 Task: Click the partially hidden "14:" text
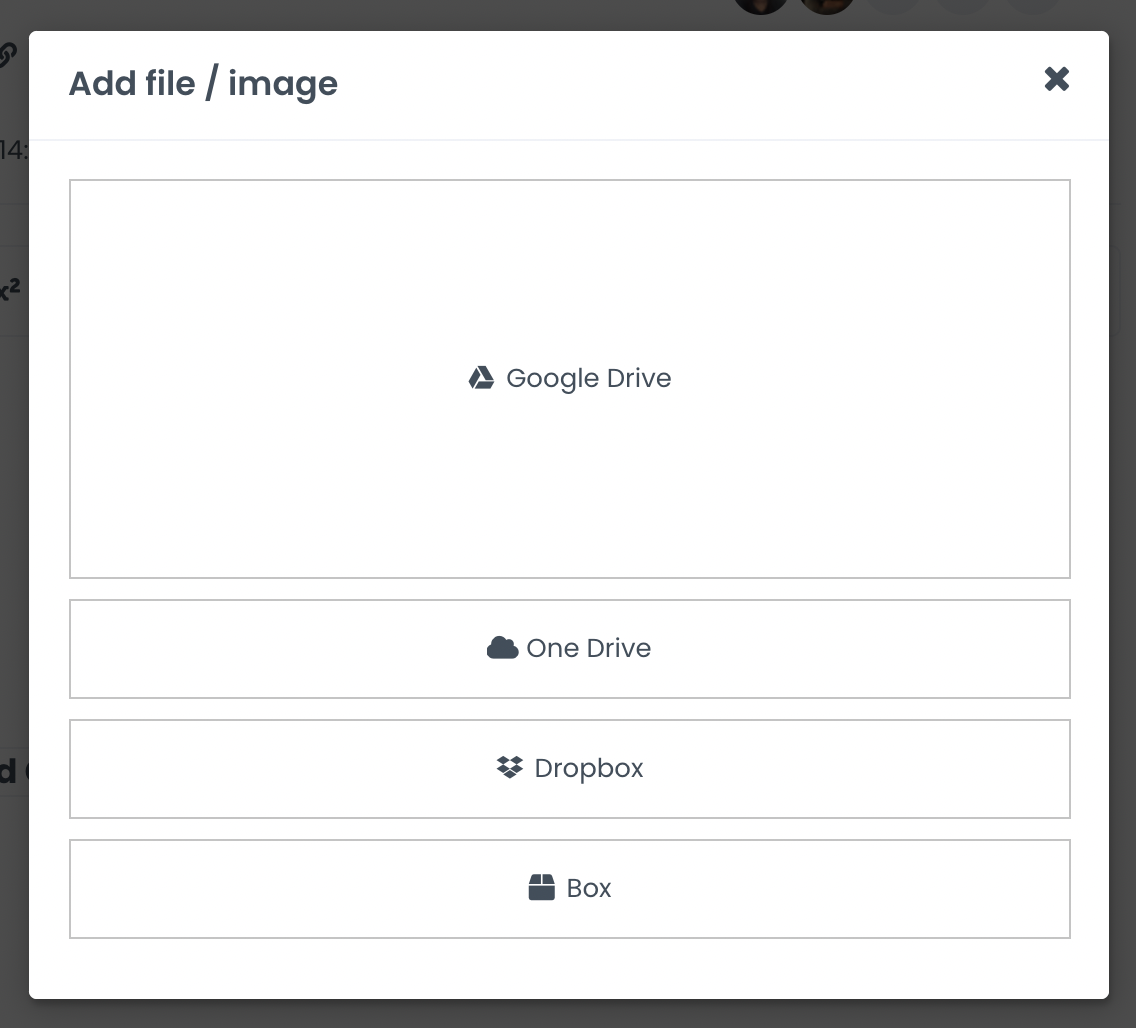14,151
